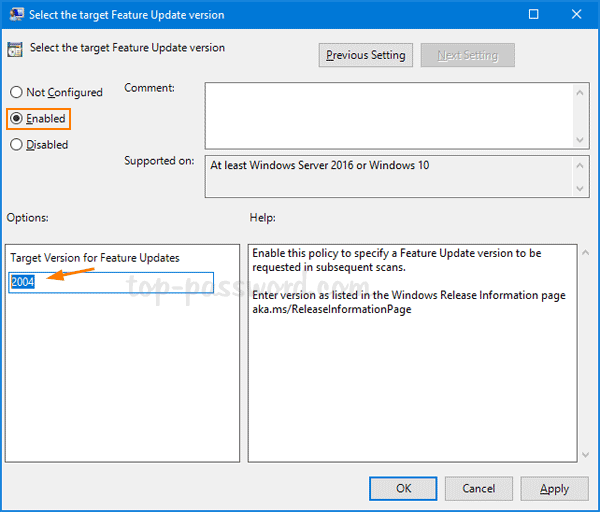The image size is (600, 512).
Task: Click the Next Setting button
Action: tap(467, 56)
